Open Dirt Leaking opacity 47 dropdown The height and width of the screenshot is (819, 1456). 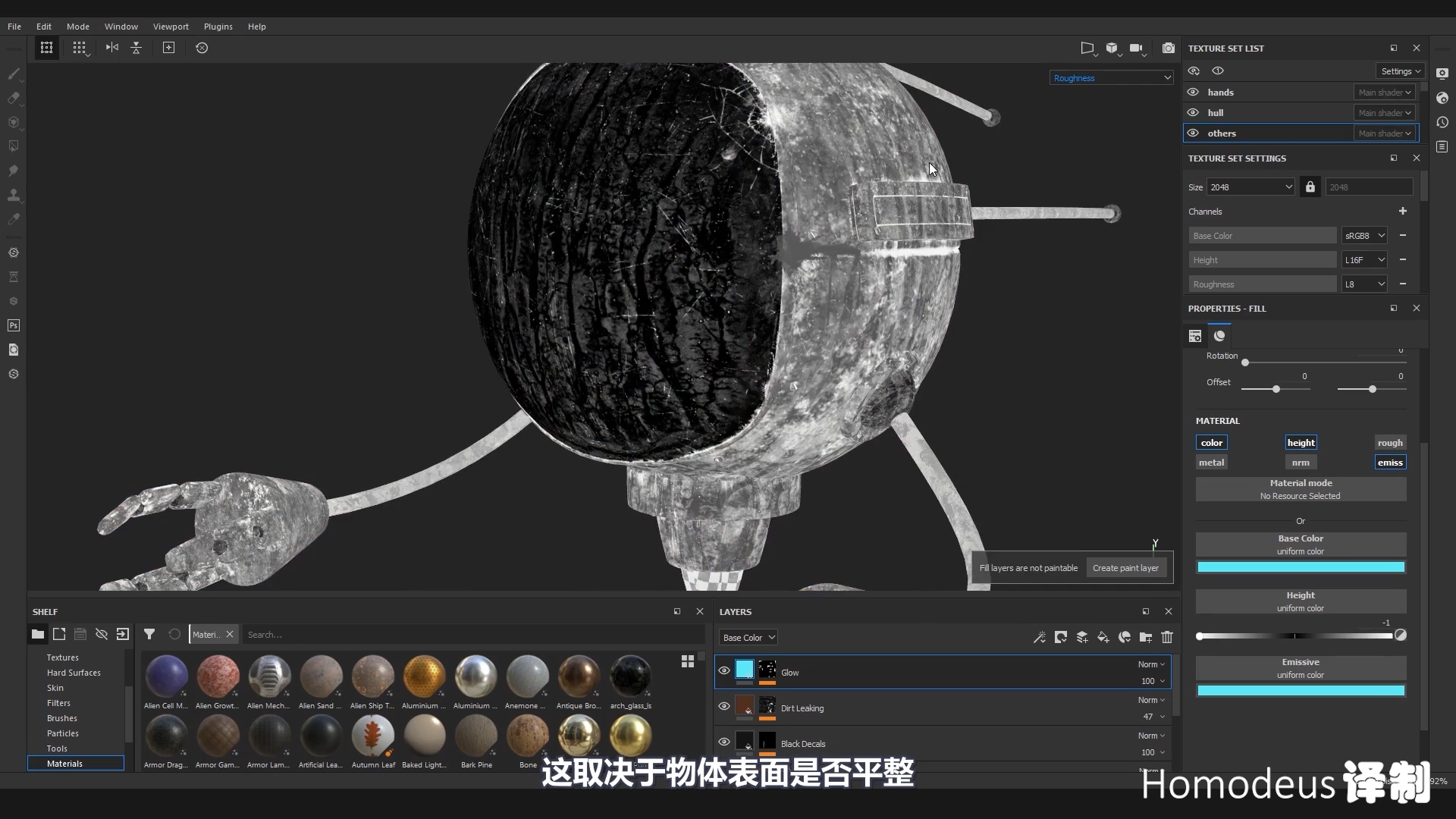click(x=1153, y=717)
